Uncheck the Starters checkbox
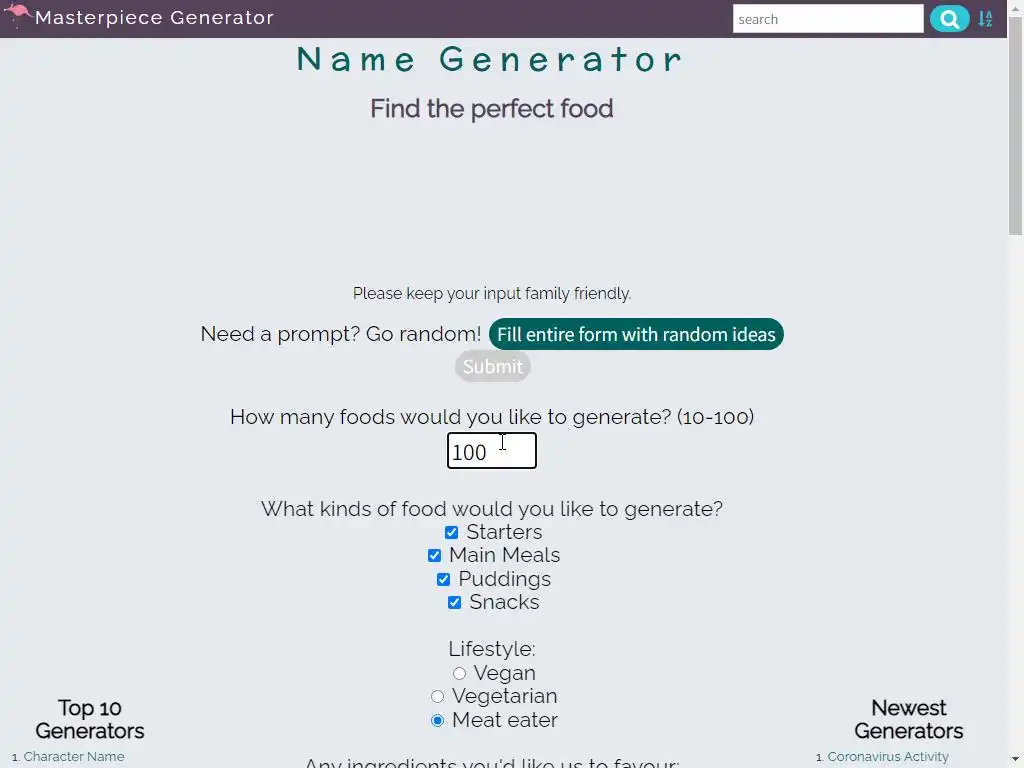1024x768 pixels. coord(452,533)
